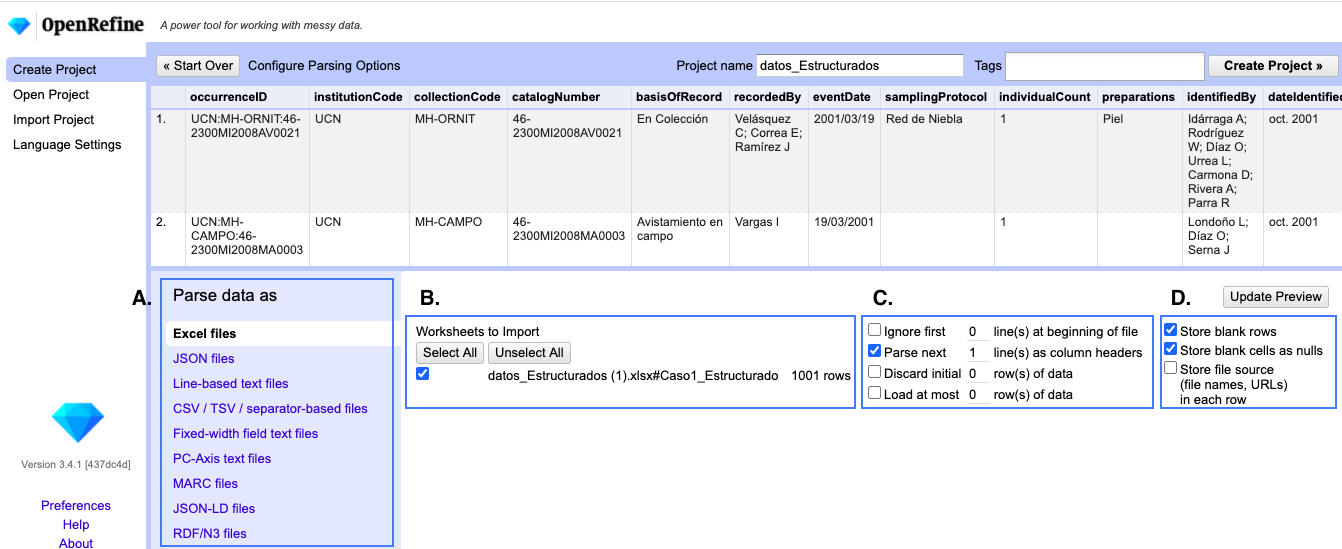Screen dimensions: 1342x549
Task: Click the datos_Estructurados worksheet file name
Action: tap(632, 376)
